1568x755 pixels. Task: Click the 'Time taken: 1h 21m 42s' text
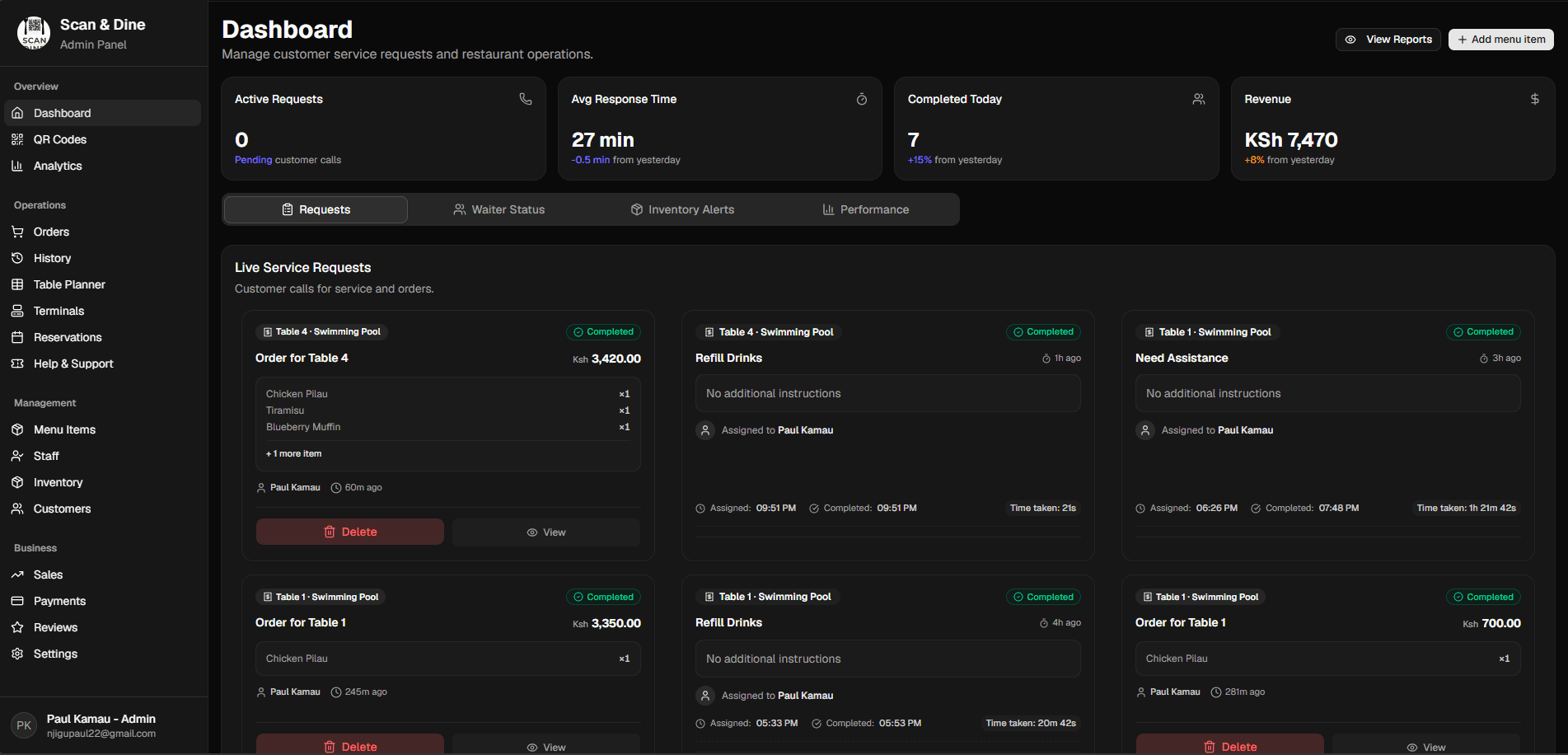(x=1467, y=508)
